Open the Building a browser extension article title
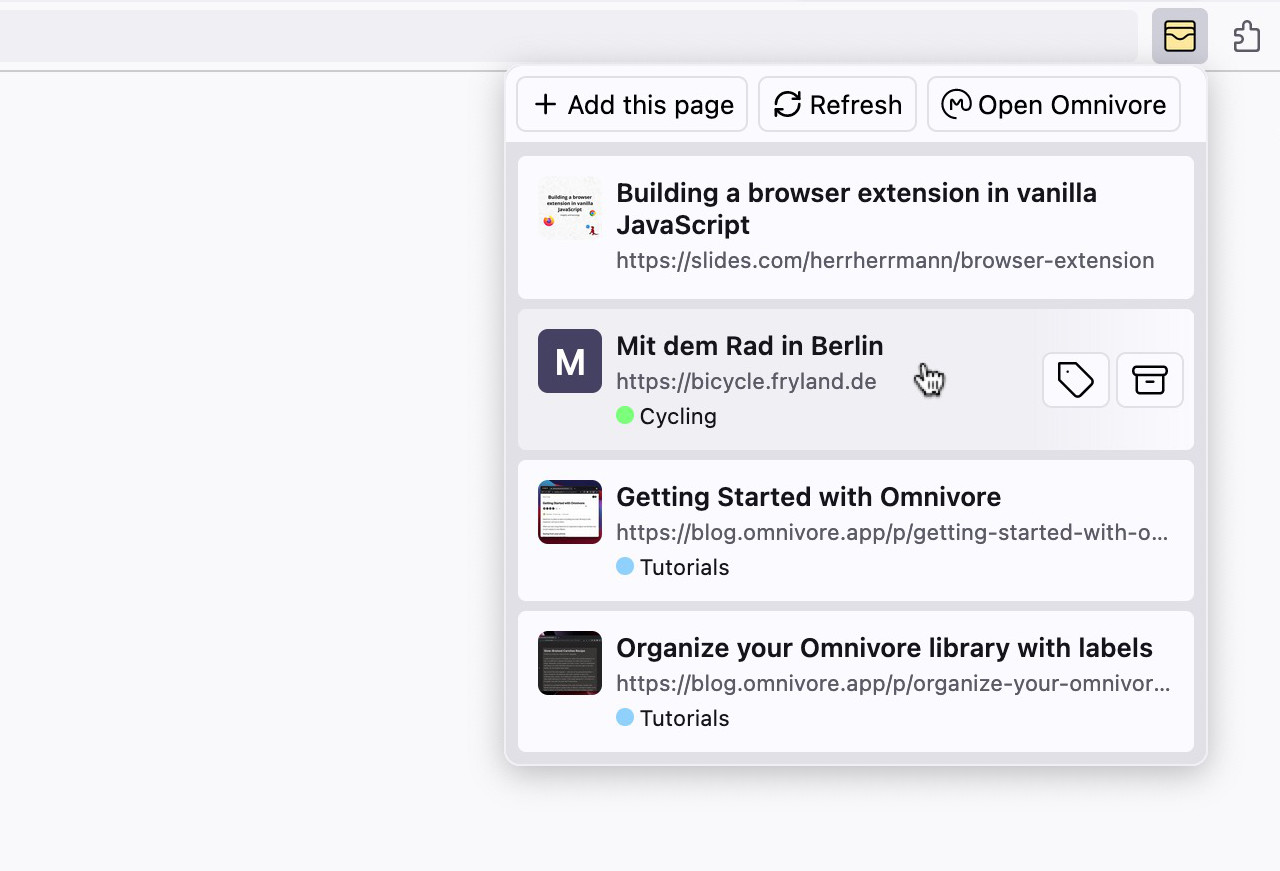 click(856, 209)
